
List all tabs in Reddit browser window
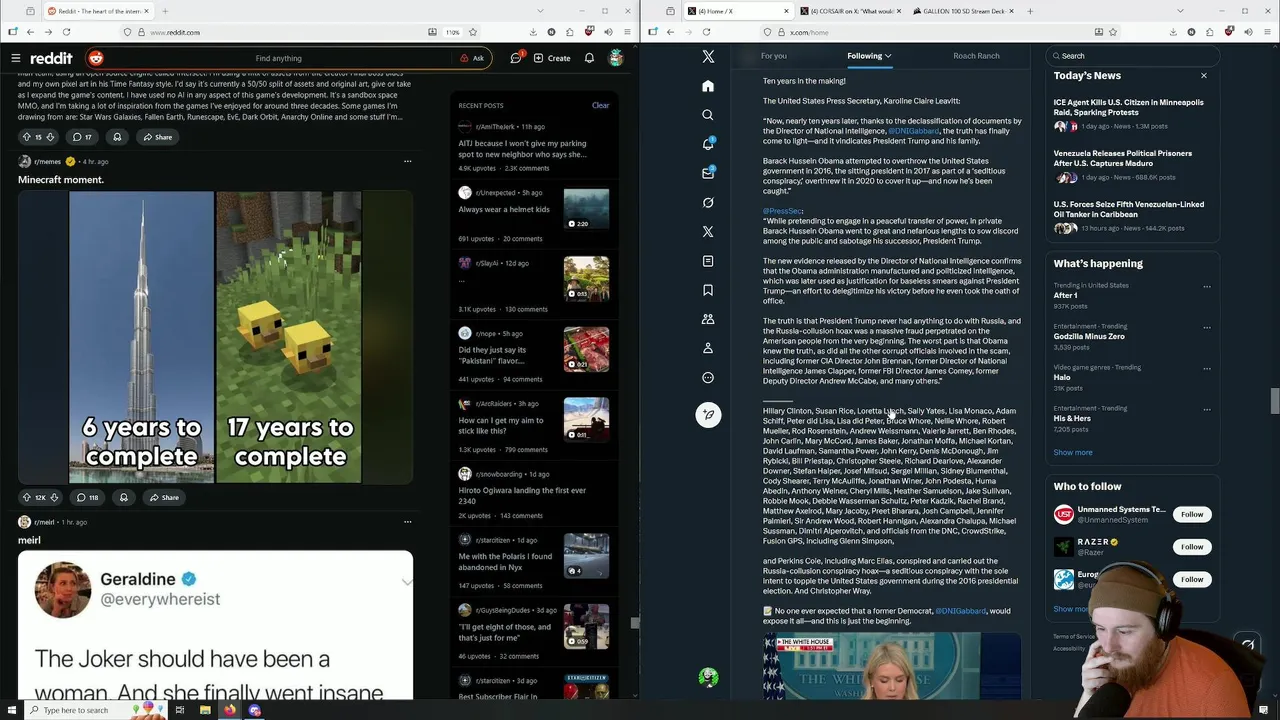click(541, 11)
